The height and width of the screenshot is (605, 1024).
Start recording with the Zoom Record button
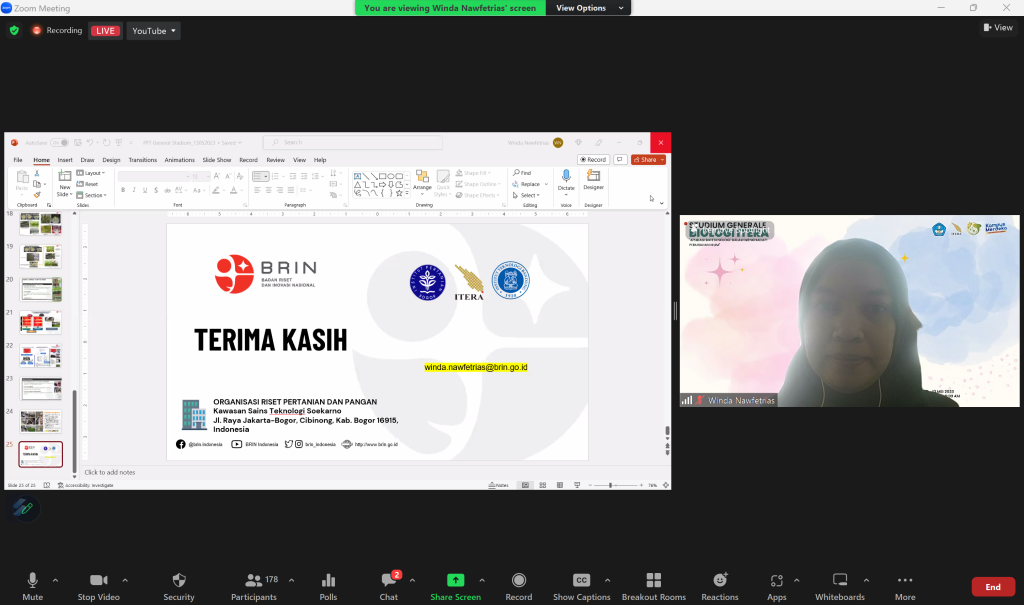(519, 586)
